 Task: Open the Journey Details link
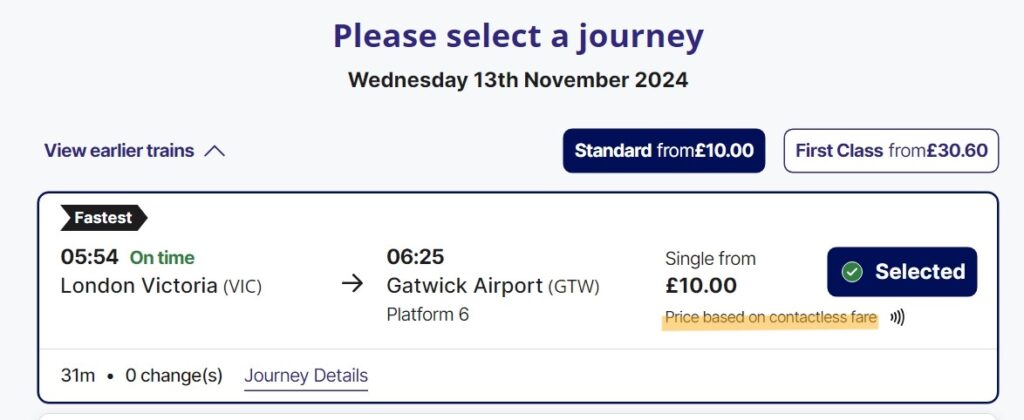306,376
